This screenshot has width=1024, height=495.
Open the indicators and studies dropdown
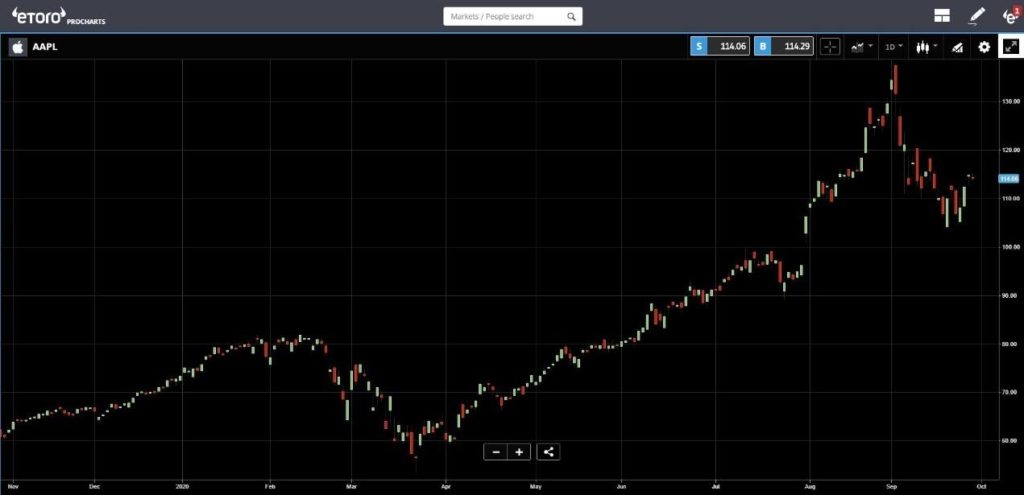(860, 47)
